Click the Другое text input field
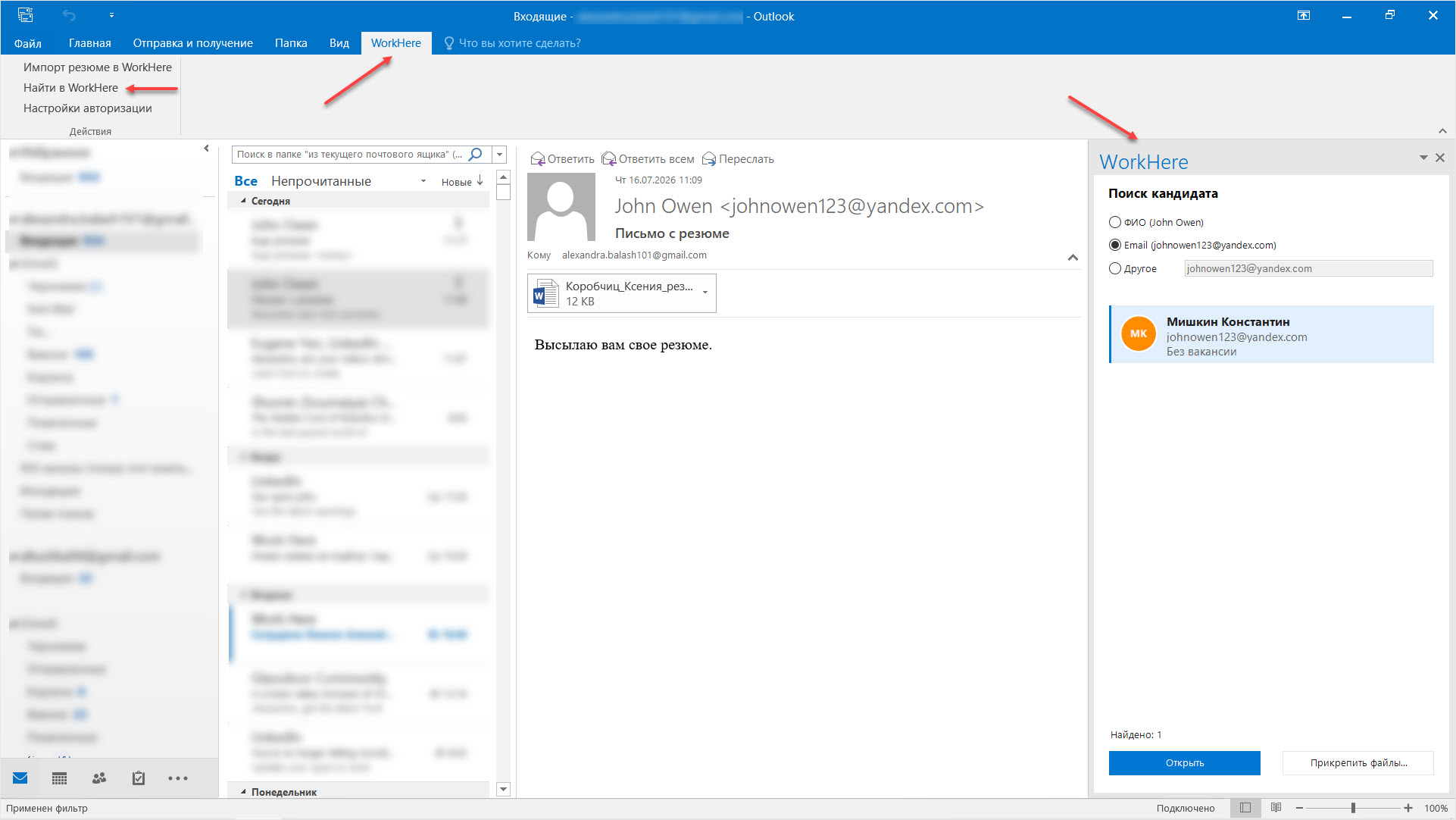Screen dimensions: 1456x820 pos(1308,268)
